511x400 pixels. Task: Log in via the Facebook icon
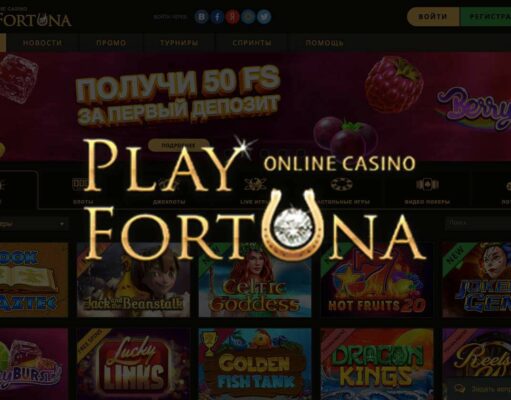217,17
